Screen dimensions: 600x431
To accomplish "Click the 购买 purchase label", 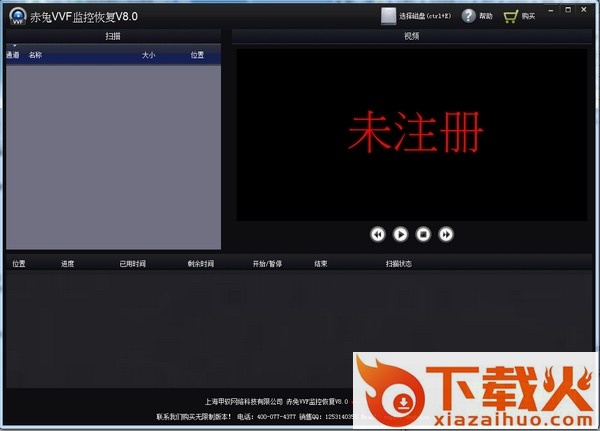I will pyautogui.click(x=528, y=16).
